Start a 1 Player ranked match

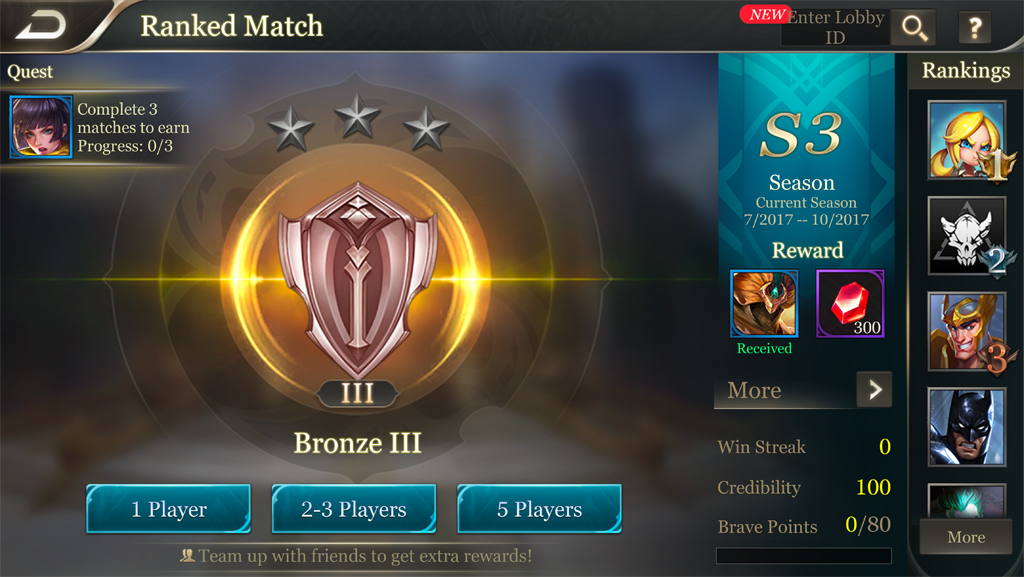[x=168, y=508]
